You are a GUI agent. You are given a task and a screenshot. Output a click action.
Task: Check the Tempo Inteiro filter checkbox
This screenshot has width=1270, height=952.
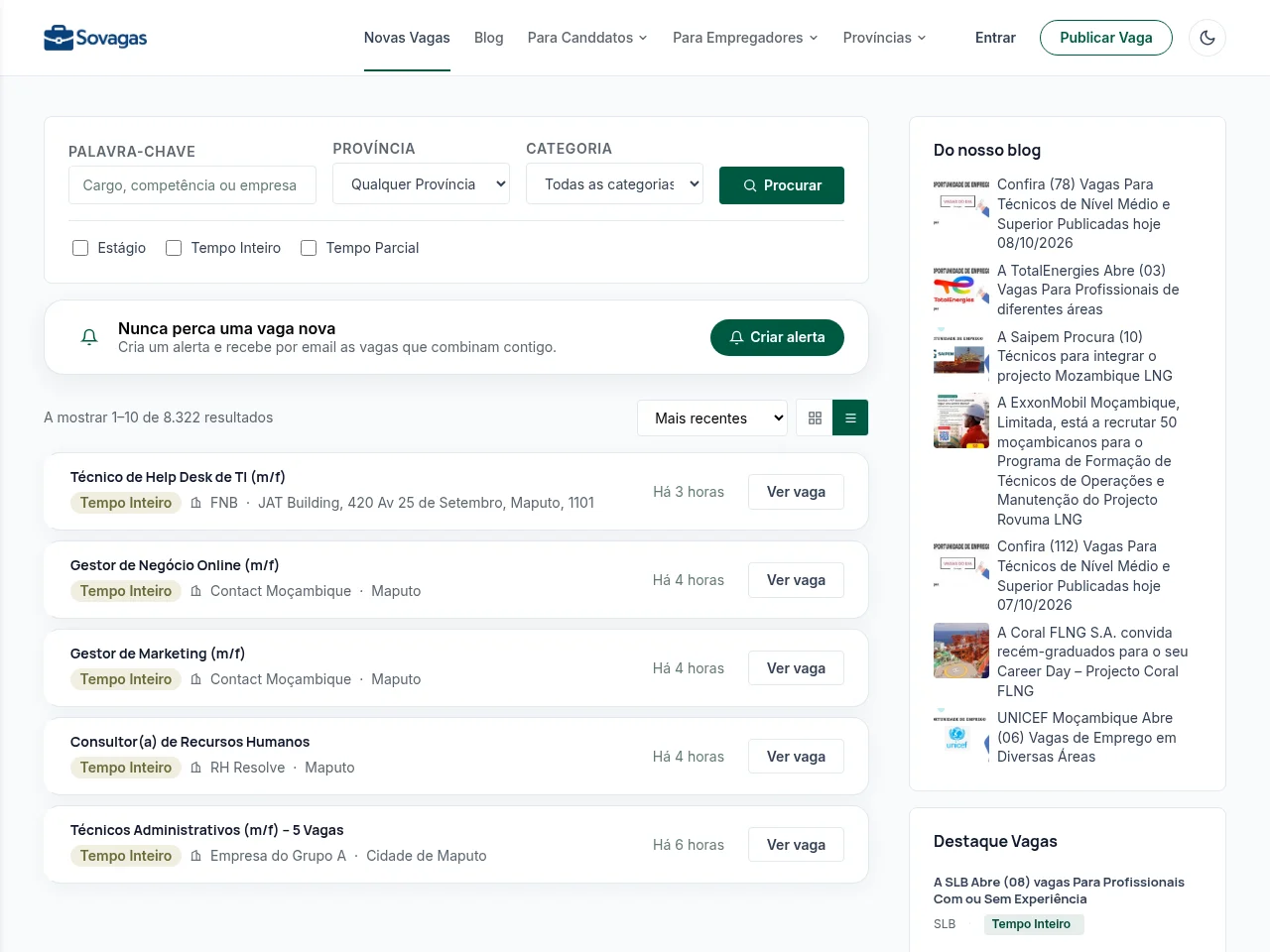click(174, 248)
